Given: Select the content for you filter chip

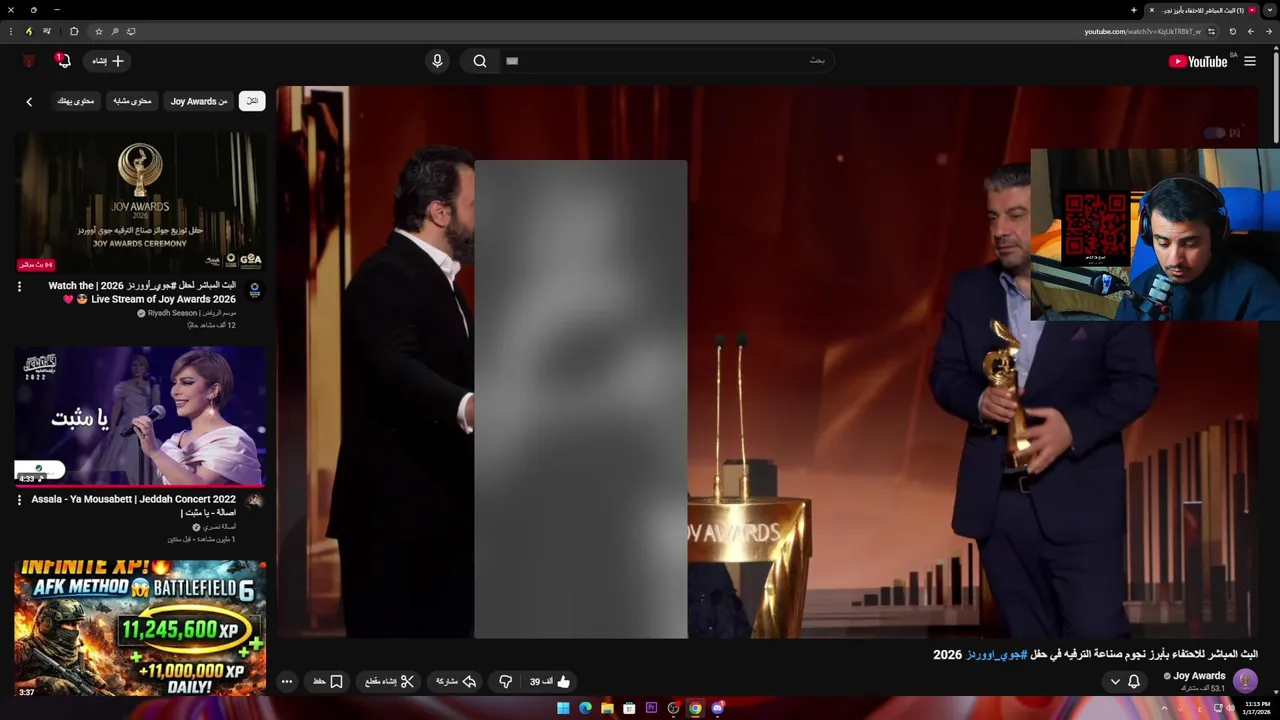Looking at the screenshot, I should (x=75, y=101).
